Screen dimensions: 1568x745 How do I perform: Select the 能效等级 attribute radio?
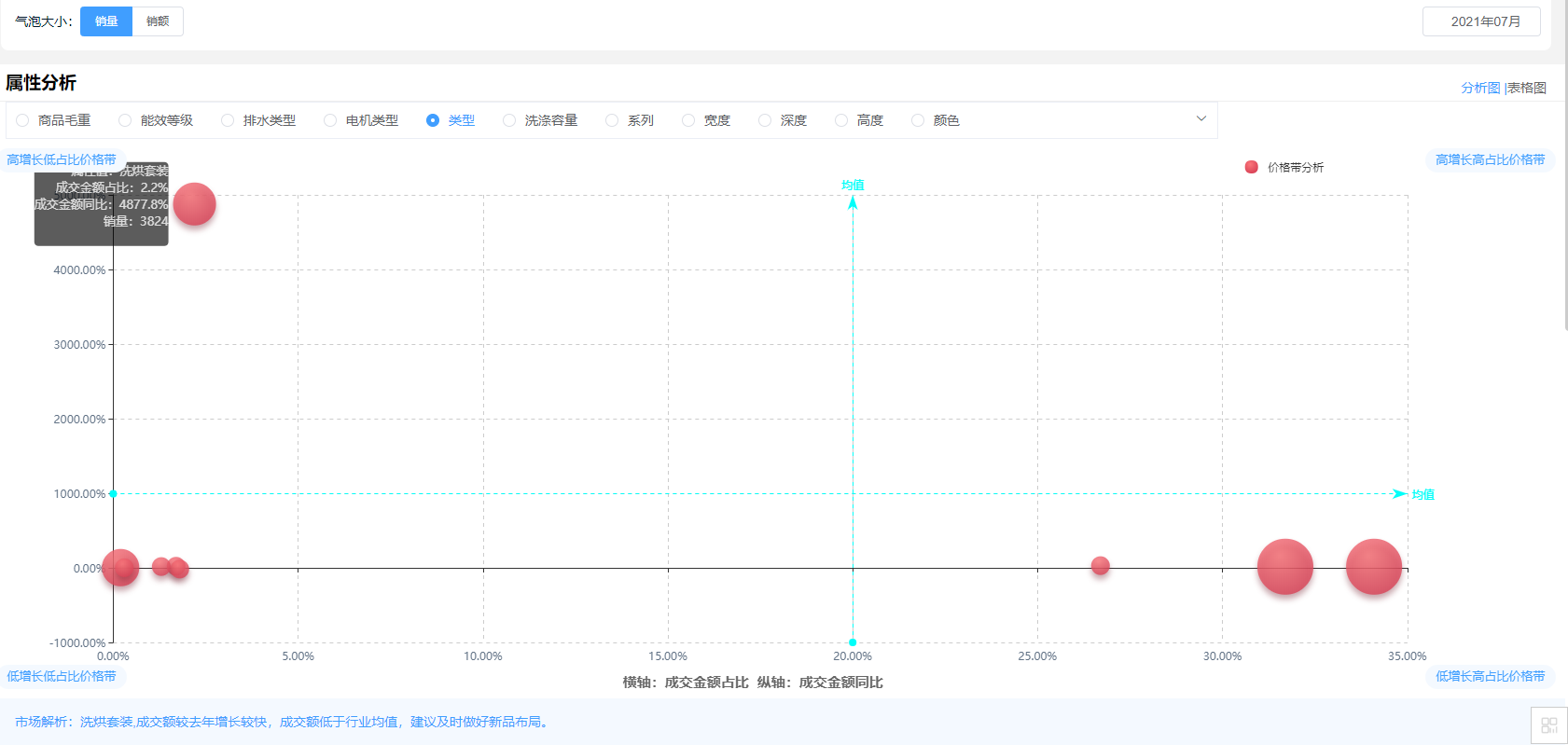(x=125, y=120)
